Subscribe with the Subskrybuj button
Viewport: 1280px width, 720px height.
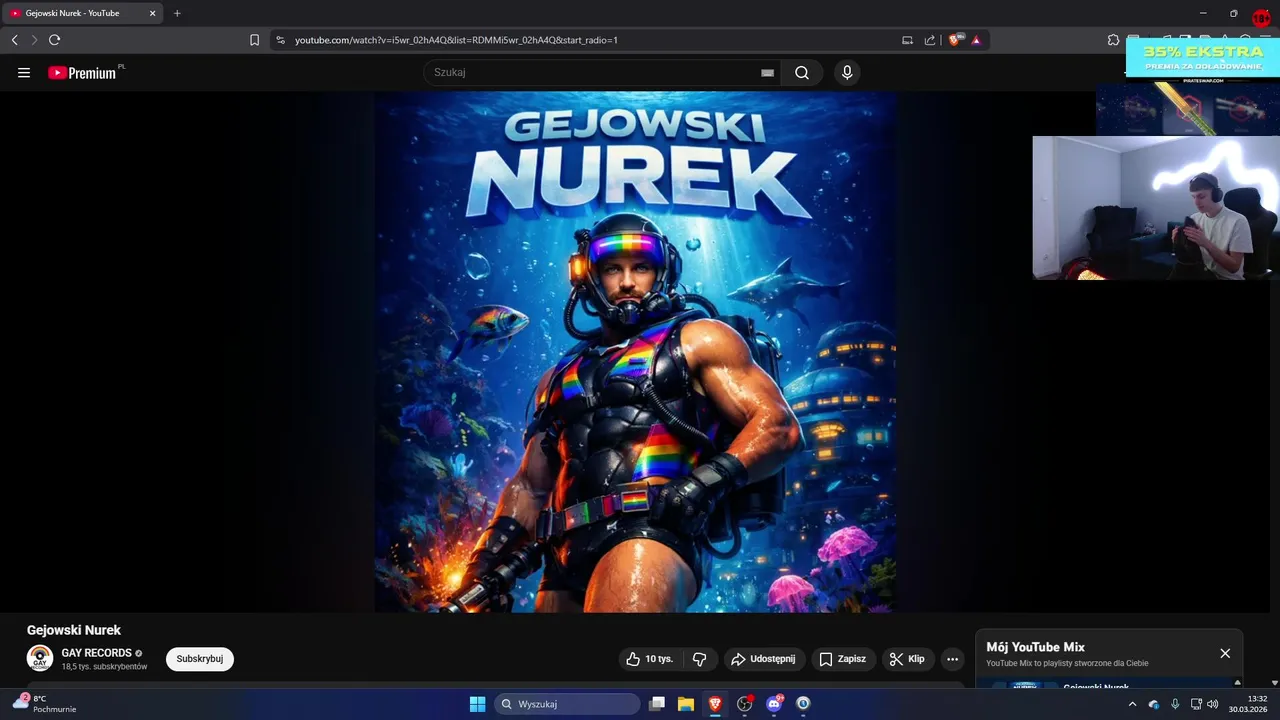[200, 659]
